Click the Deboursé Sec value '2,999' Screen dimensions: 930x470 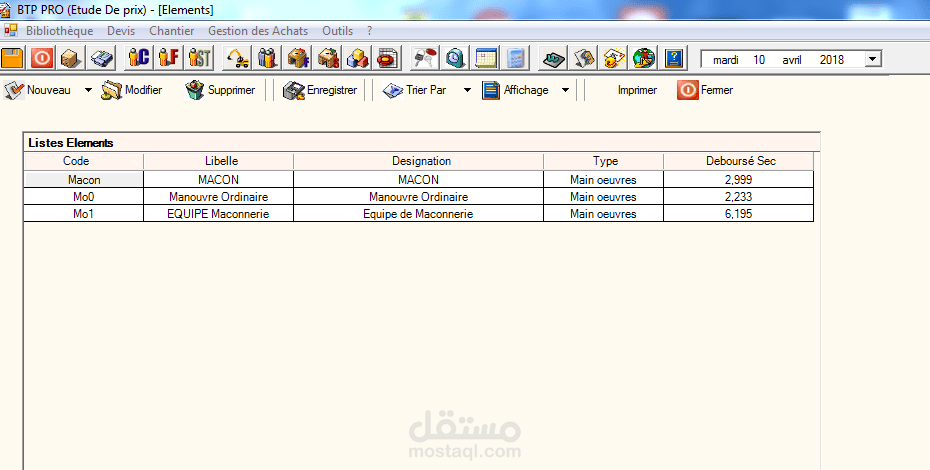click(738, 180)
